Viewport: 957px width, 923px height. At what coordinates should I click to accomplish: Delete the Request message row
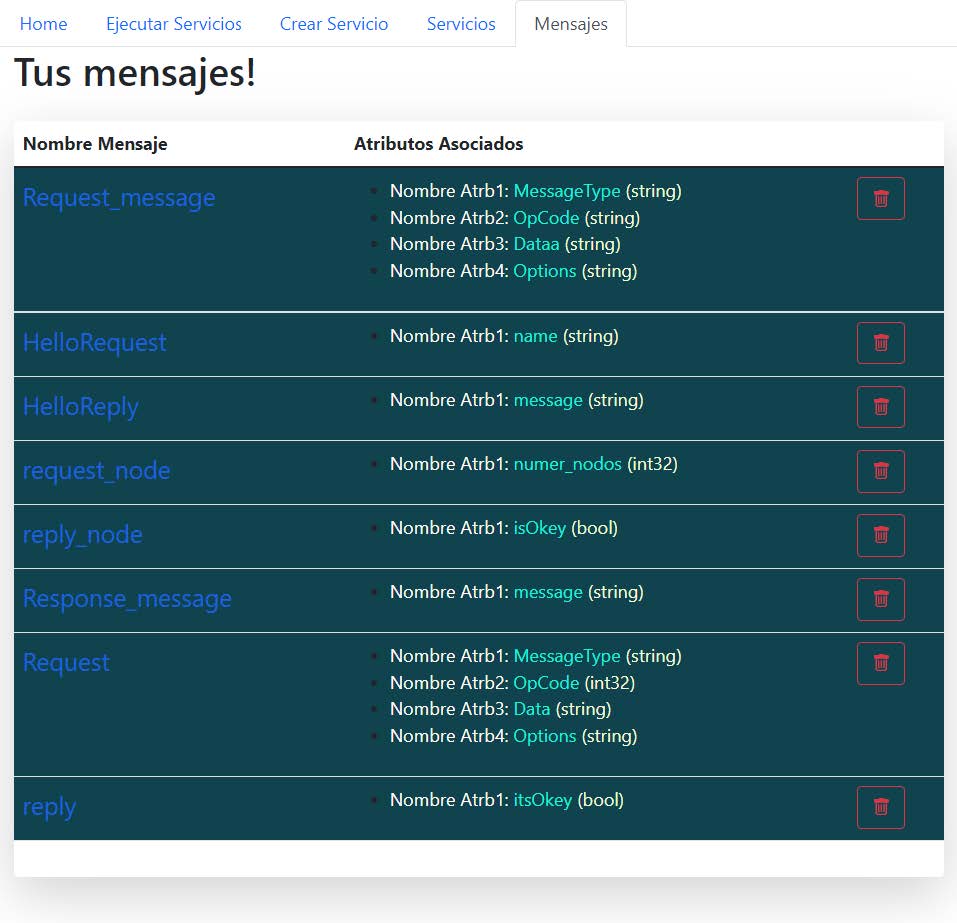880,664
